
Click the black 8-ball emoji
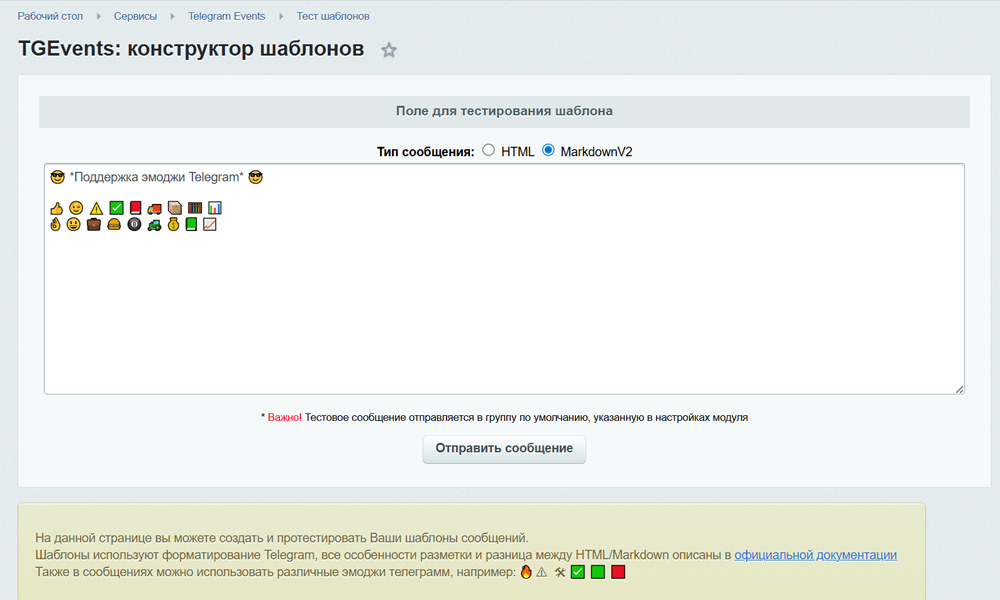click(134, 224)
